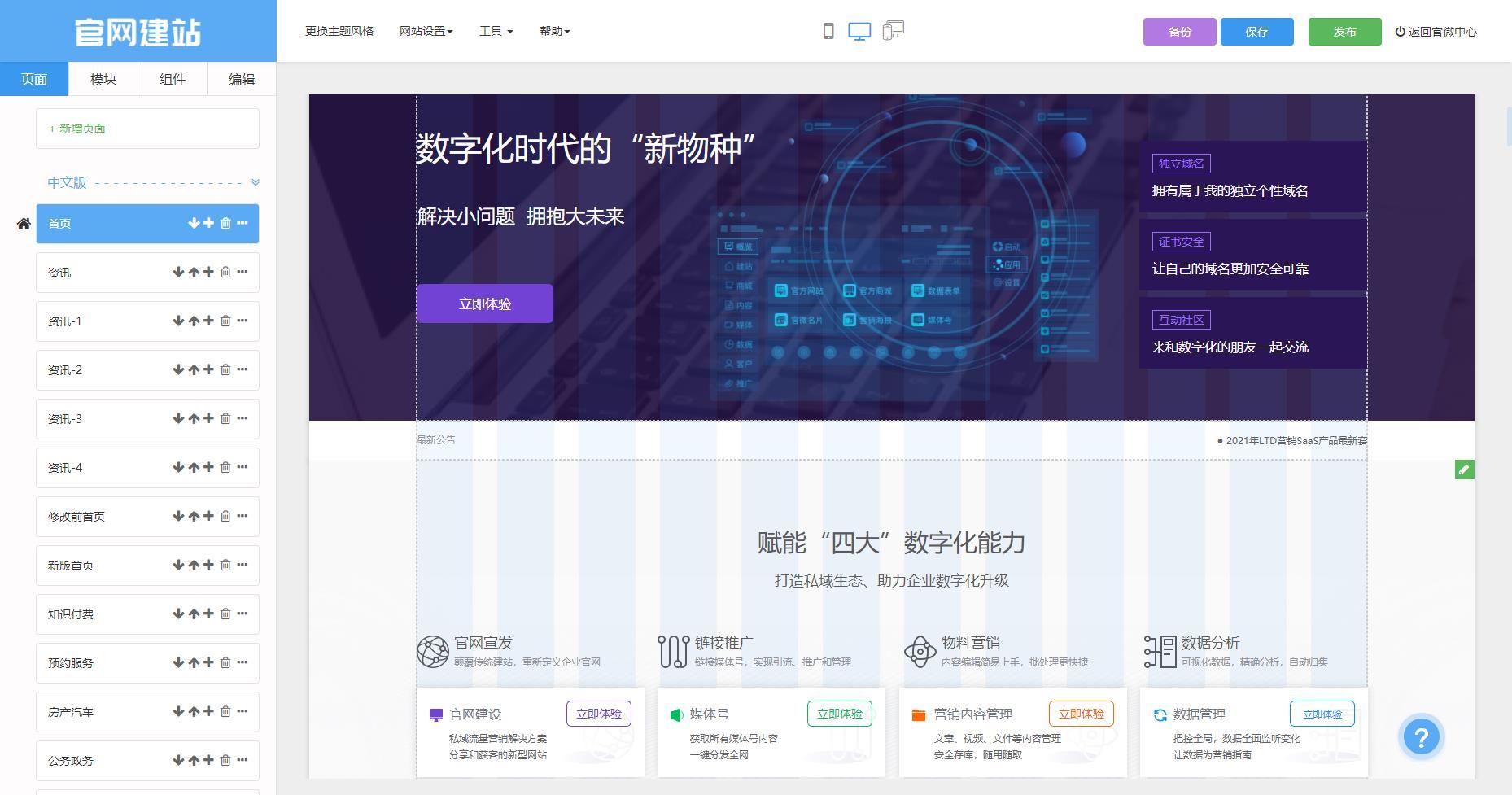Click 立即体验 on the 数据管理 card
Viewport: 1512px width, 795px height.
(x=1322, y=714)
